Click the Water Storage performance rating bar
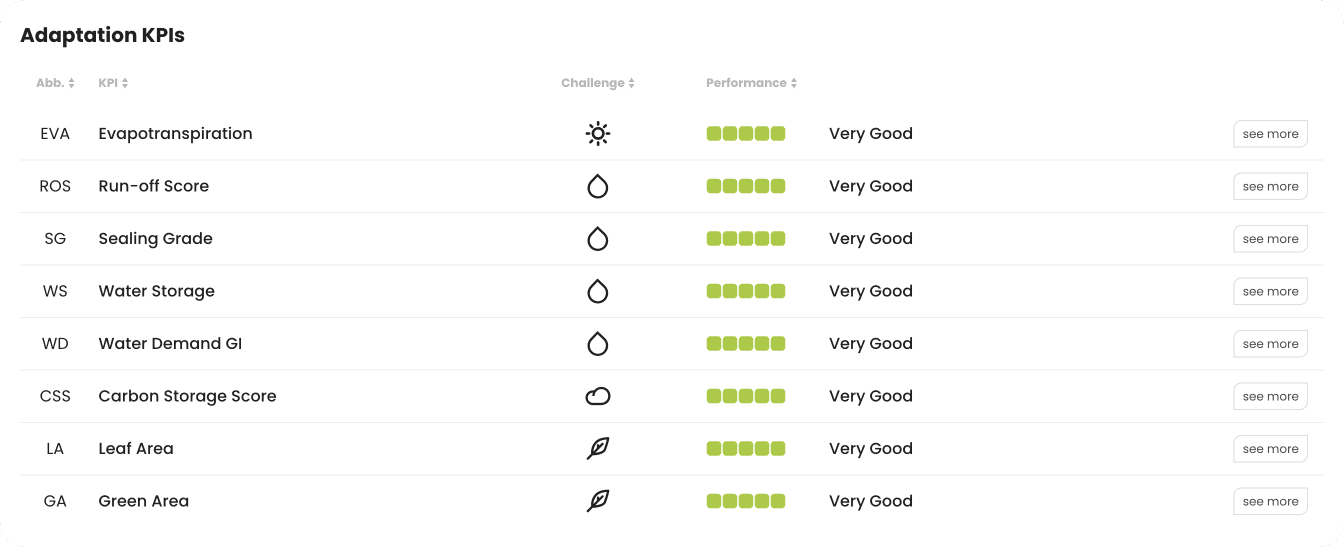This screenshot has width=1344, height=547. pos(746,291)
